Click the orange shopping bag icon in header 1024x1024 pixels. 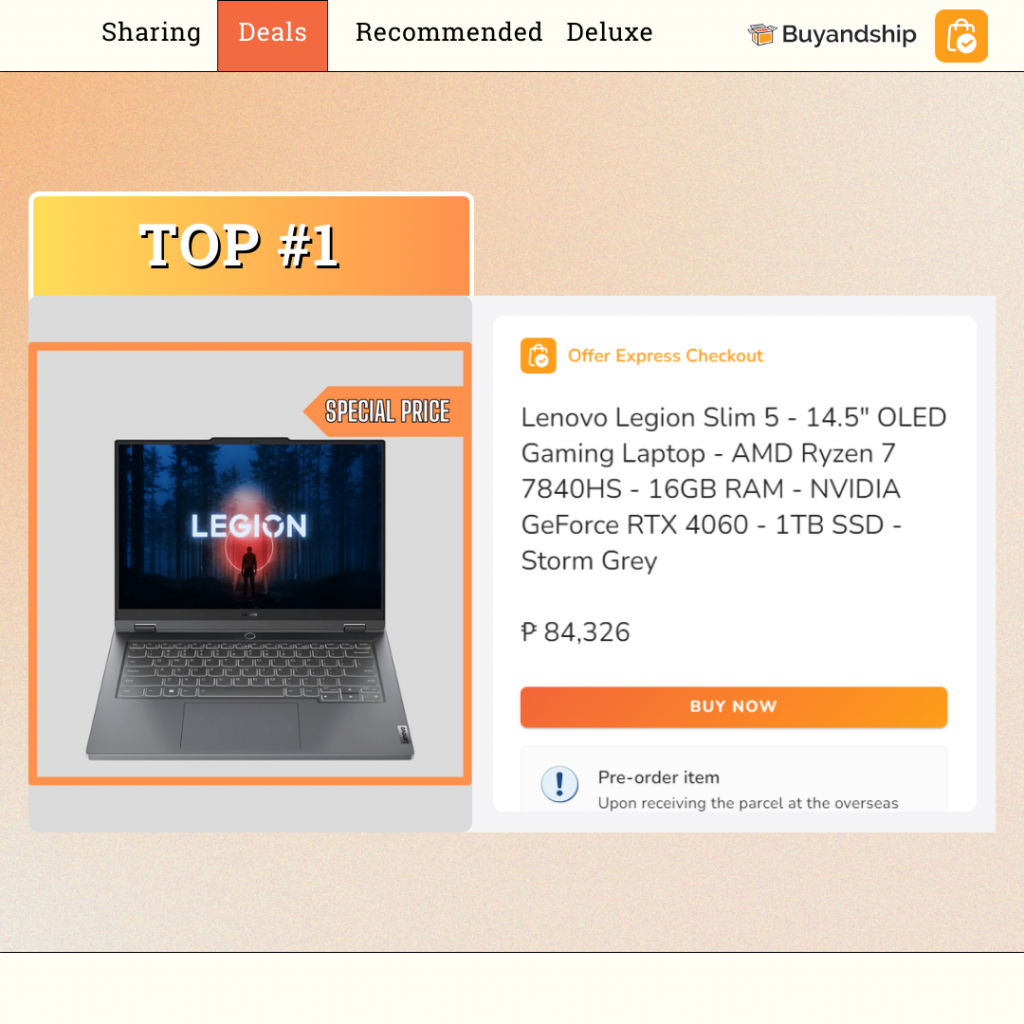coord(961,36)
